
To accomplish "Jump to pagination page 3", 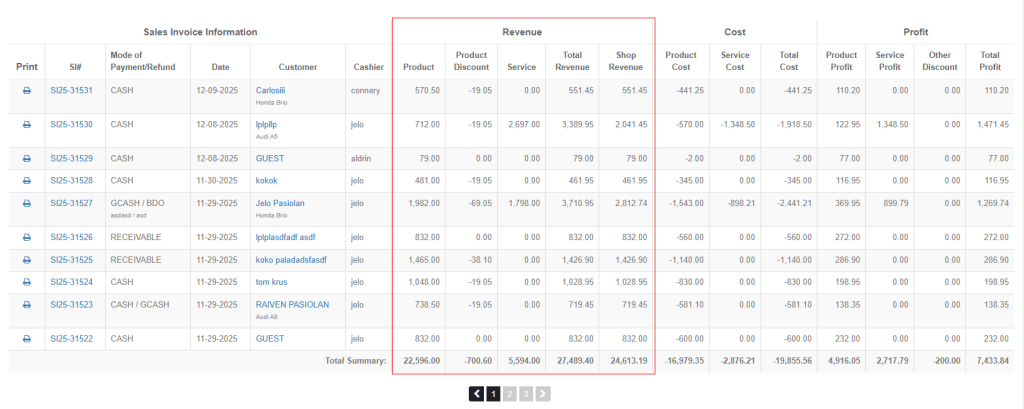I will click(x=526, y=394).
